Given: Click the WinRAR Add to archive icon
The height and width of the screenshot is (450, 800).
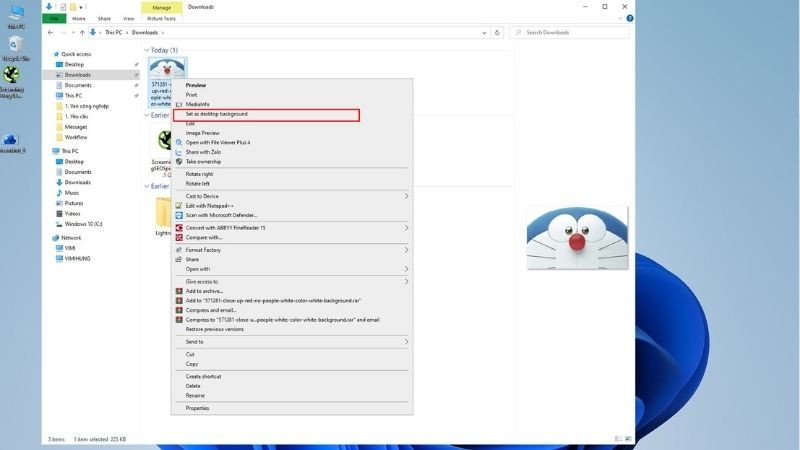Looking at the screenshot, I should [x=179, y=291].
